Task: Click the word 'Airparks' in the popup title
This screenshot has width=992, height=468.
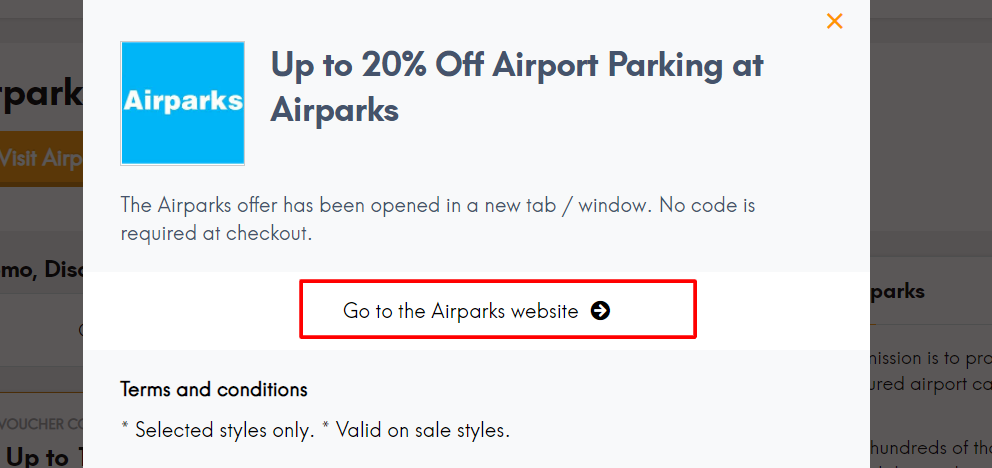Action: click(335, 110)
